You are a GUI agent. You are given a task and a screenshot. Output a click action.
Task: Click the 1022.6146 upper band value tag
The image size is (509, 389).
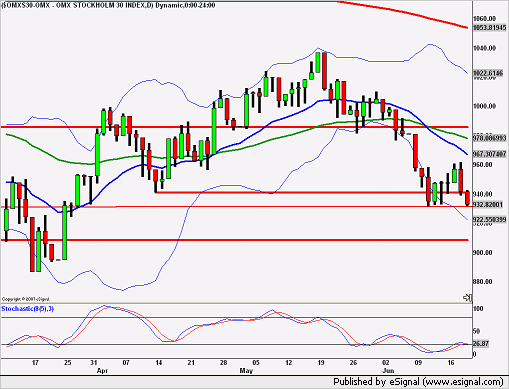[488, 73]
